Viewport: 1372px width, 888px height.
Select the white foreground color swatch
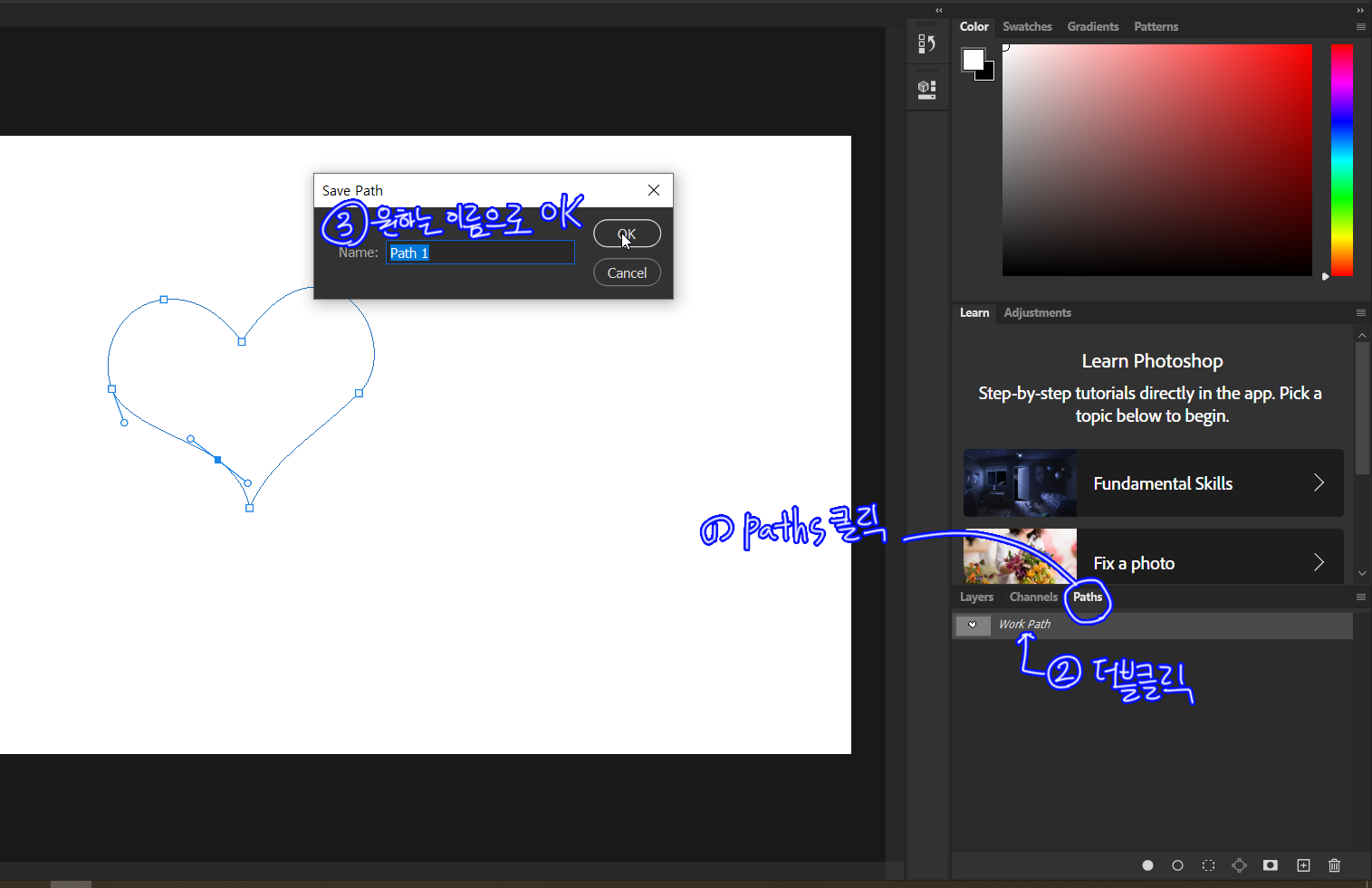pyautogui.click(x=973, y=60)
